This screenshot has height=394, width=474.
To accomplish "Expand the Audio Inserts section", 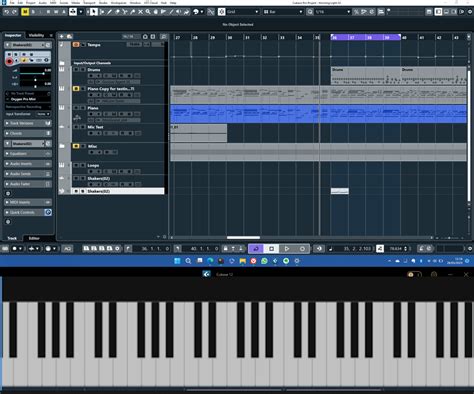I will point(28,164).
